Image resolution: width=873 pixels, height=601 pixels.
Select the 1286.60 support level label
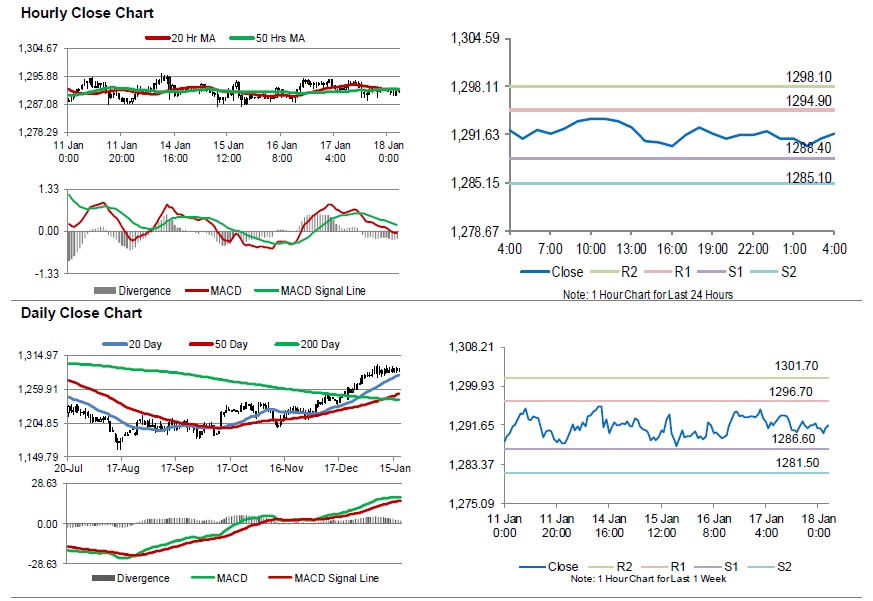click(793, 439)
